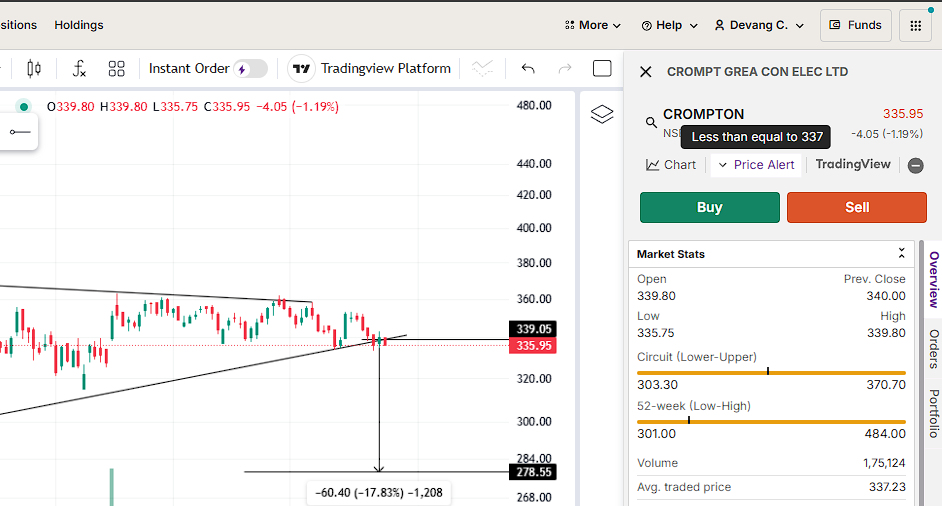Screen dimensions: 942x506
Task: Open the fx indicators menu
Action: (79, 69)
